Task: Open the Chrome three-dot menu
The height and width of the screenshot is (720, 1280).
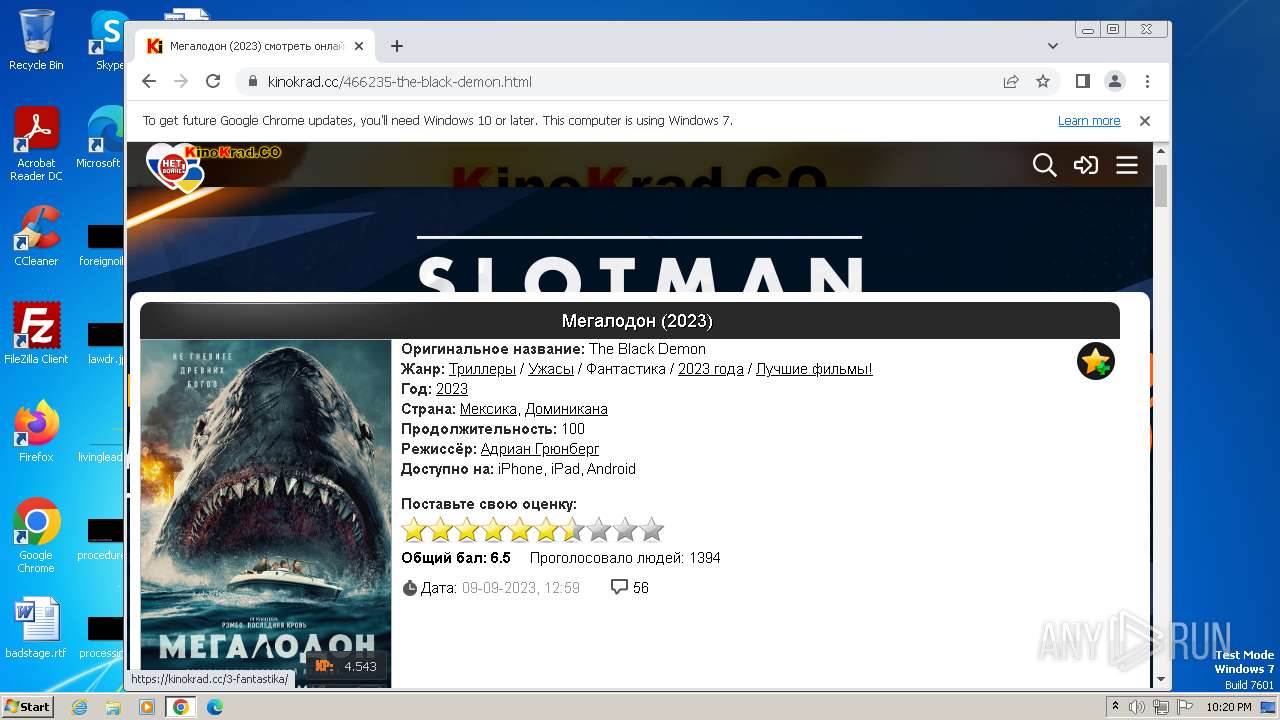Action: (1147, 81)
